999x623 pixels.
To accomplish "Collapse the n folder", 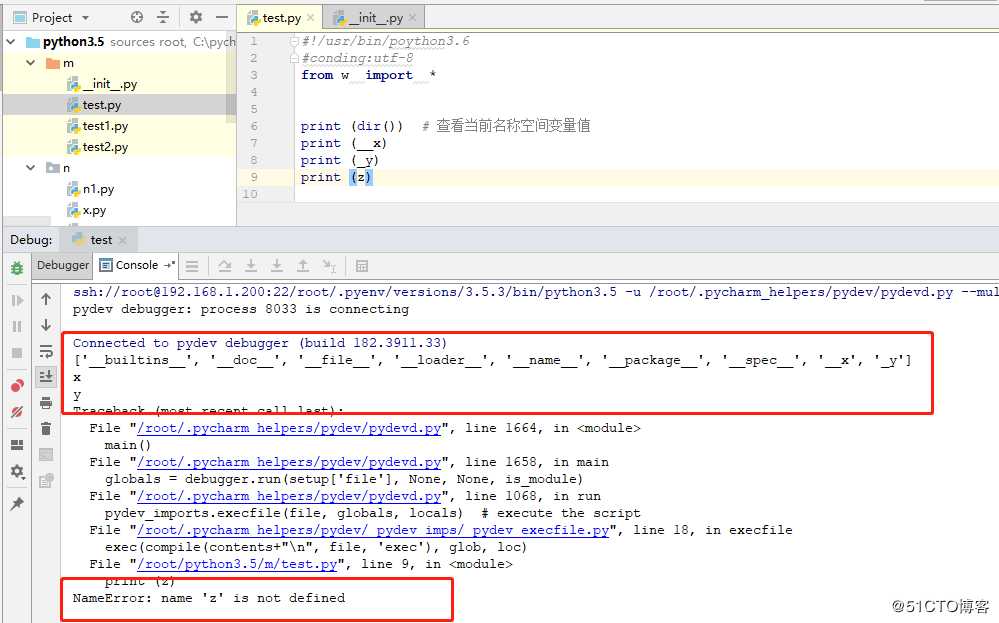I will point(31,168).
